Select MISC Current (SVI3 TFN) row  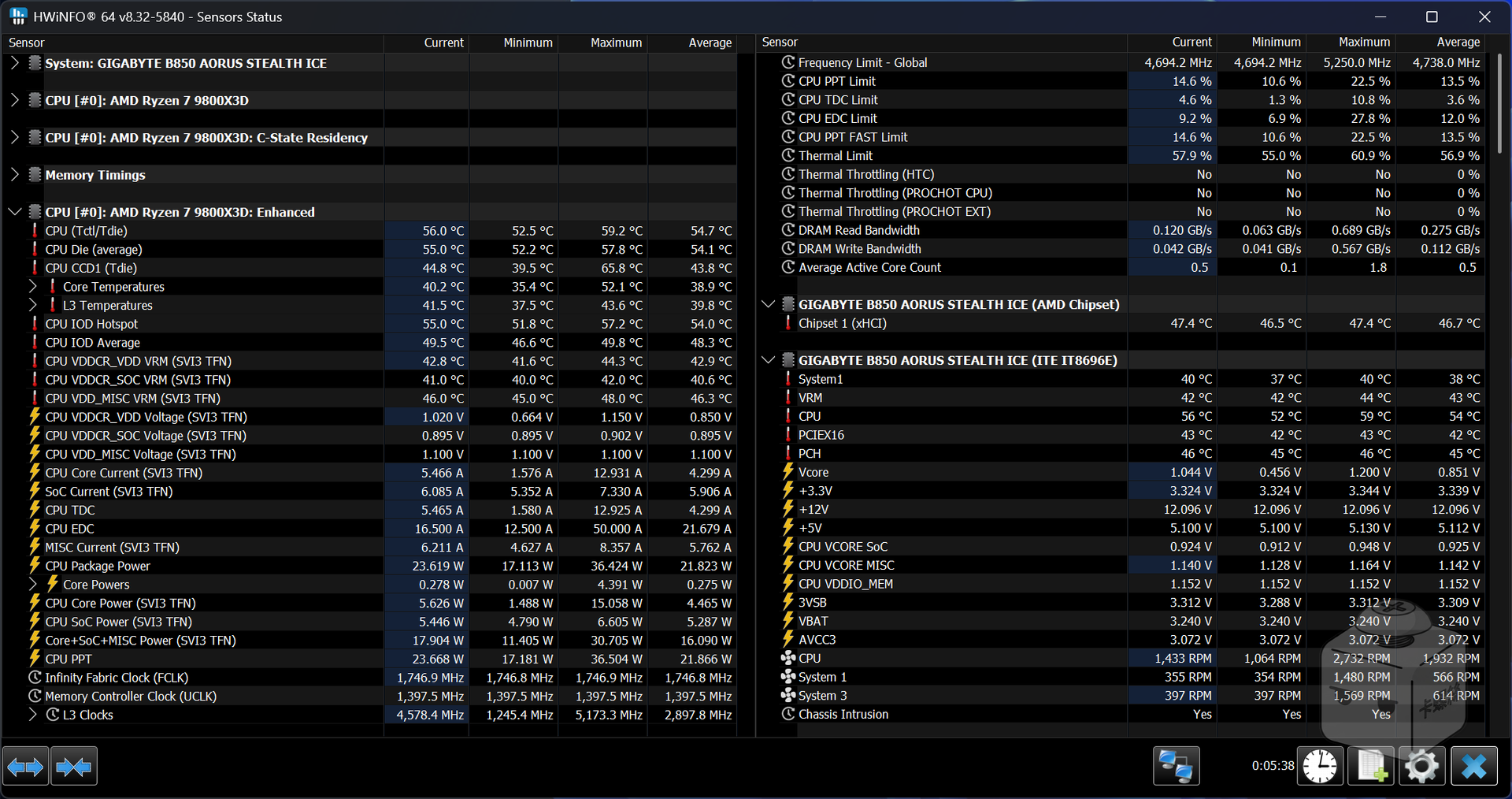pos(369,547)
